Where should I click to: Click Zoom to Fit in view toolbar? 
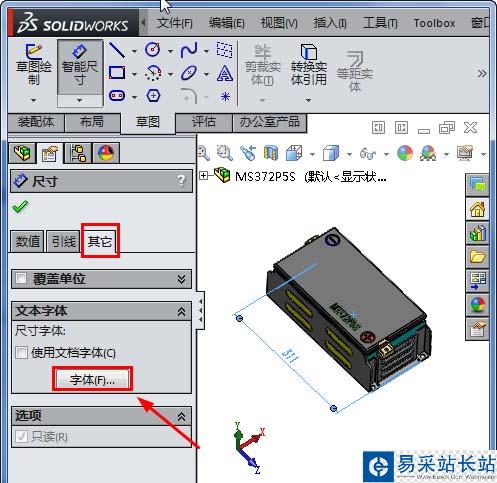click(203, 153)
